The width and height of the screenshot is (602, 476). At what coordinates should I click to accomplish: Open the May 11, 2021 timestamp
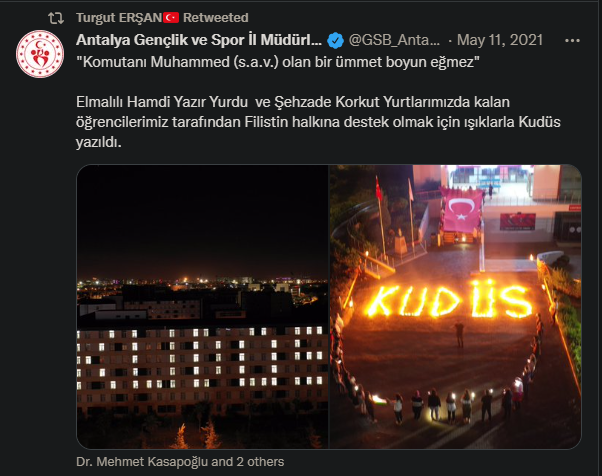point(500,40)
